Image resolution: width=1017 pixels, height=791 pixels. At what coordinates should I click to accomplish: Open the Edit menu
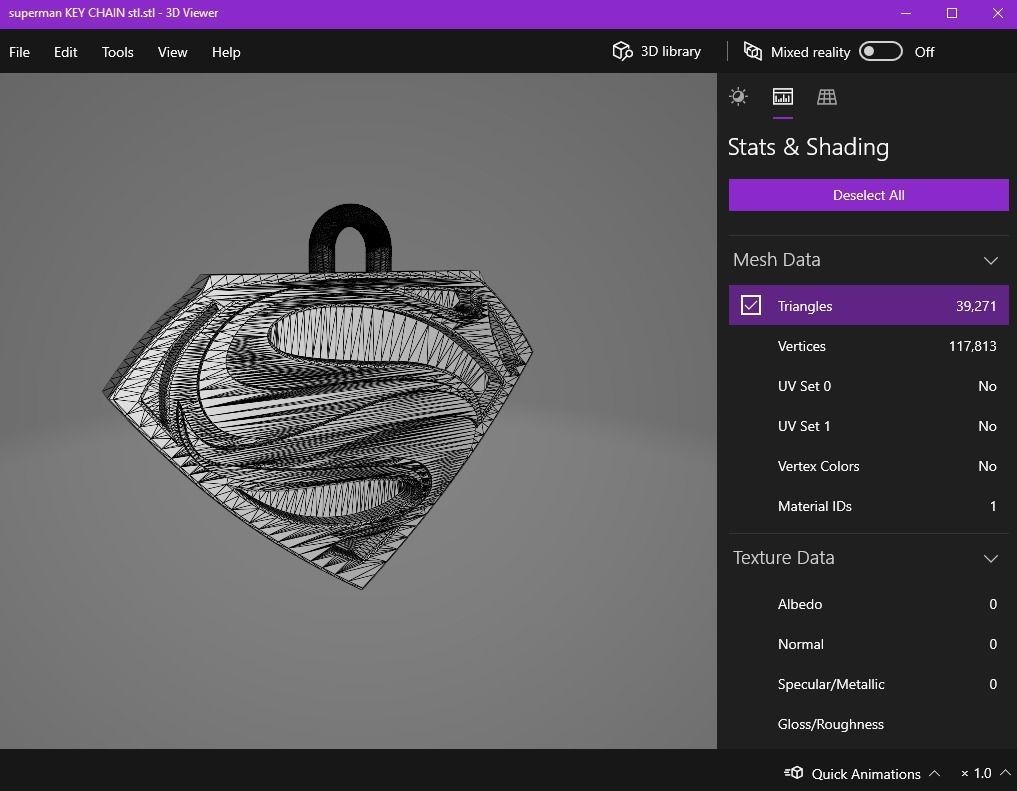(x=66, y=52)
